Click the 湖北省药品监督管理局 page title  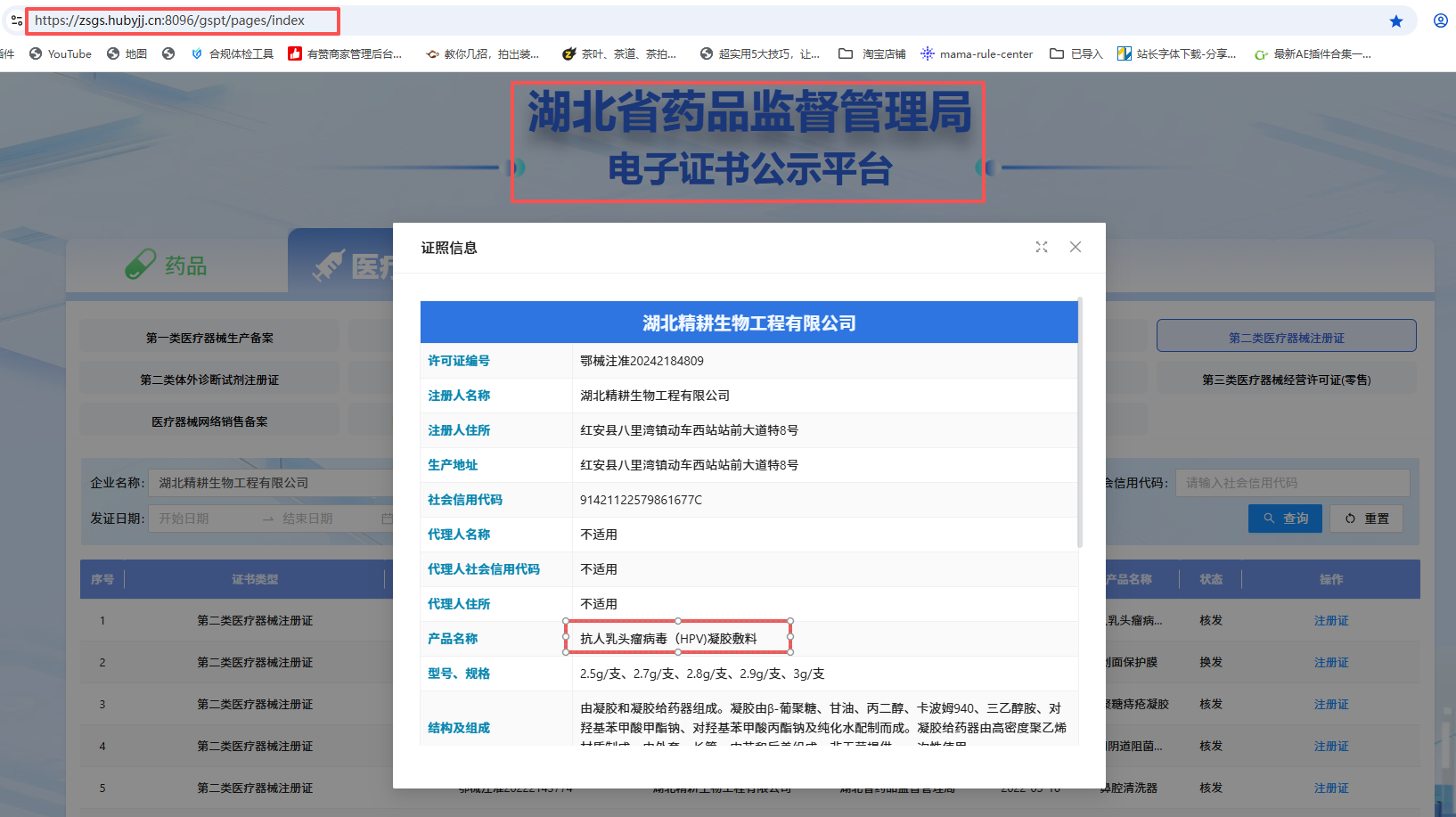coord(749,112)
